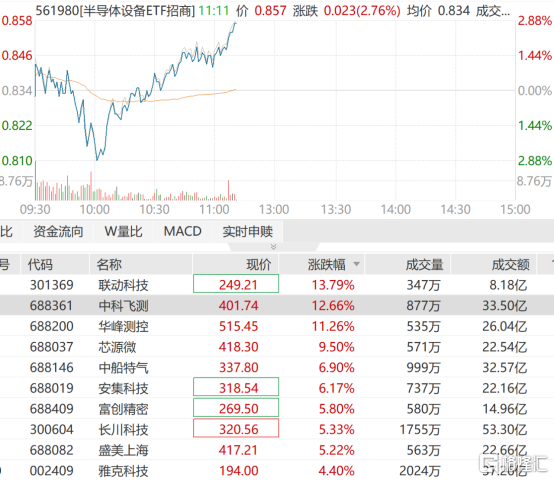Click the 6.17% change value
The image size is (554, 480).
pos(336,388)
